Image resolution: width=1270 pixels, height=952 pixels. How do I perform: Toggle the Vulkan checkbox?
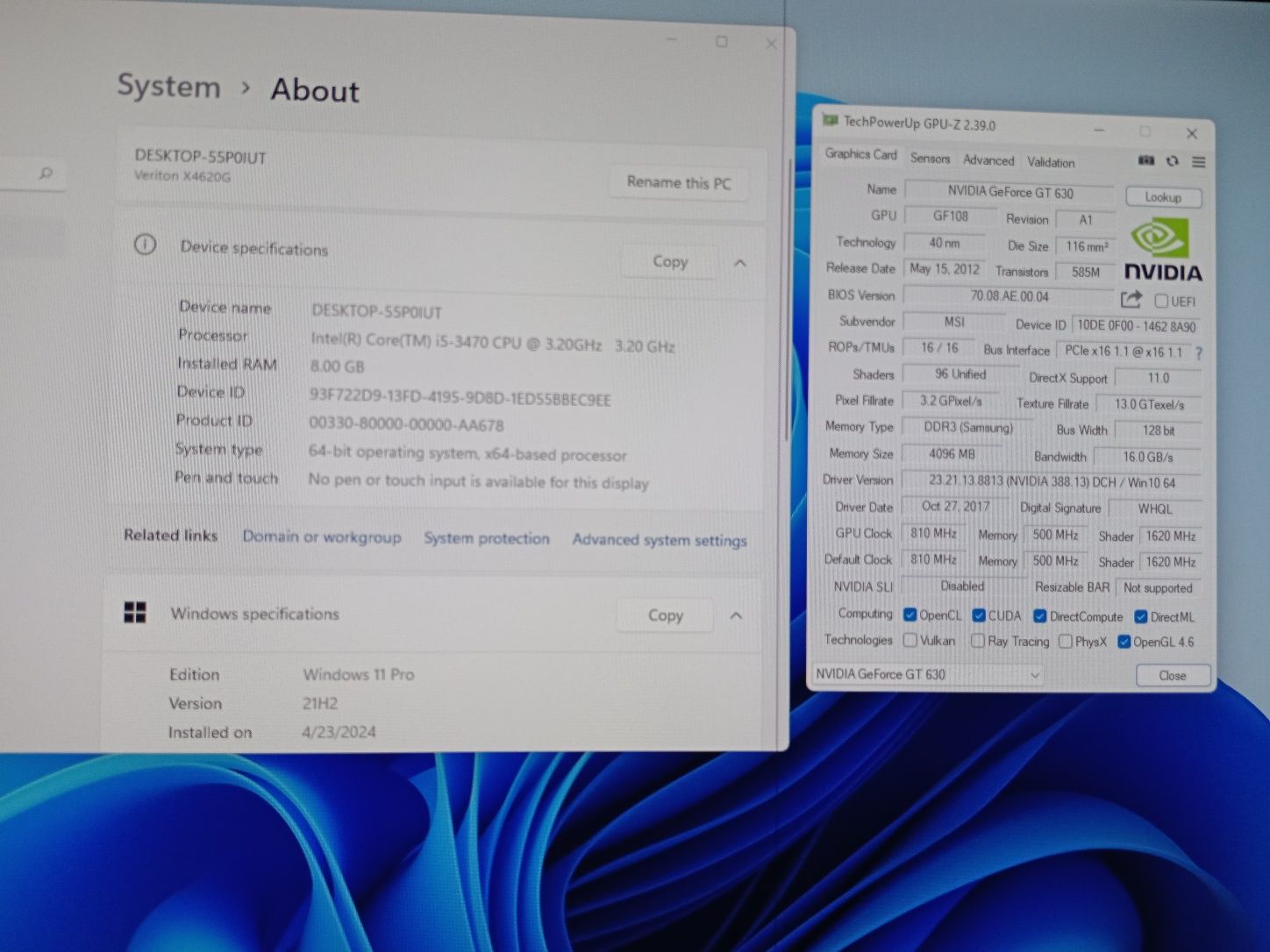coord(910,640)
